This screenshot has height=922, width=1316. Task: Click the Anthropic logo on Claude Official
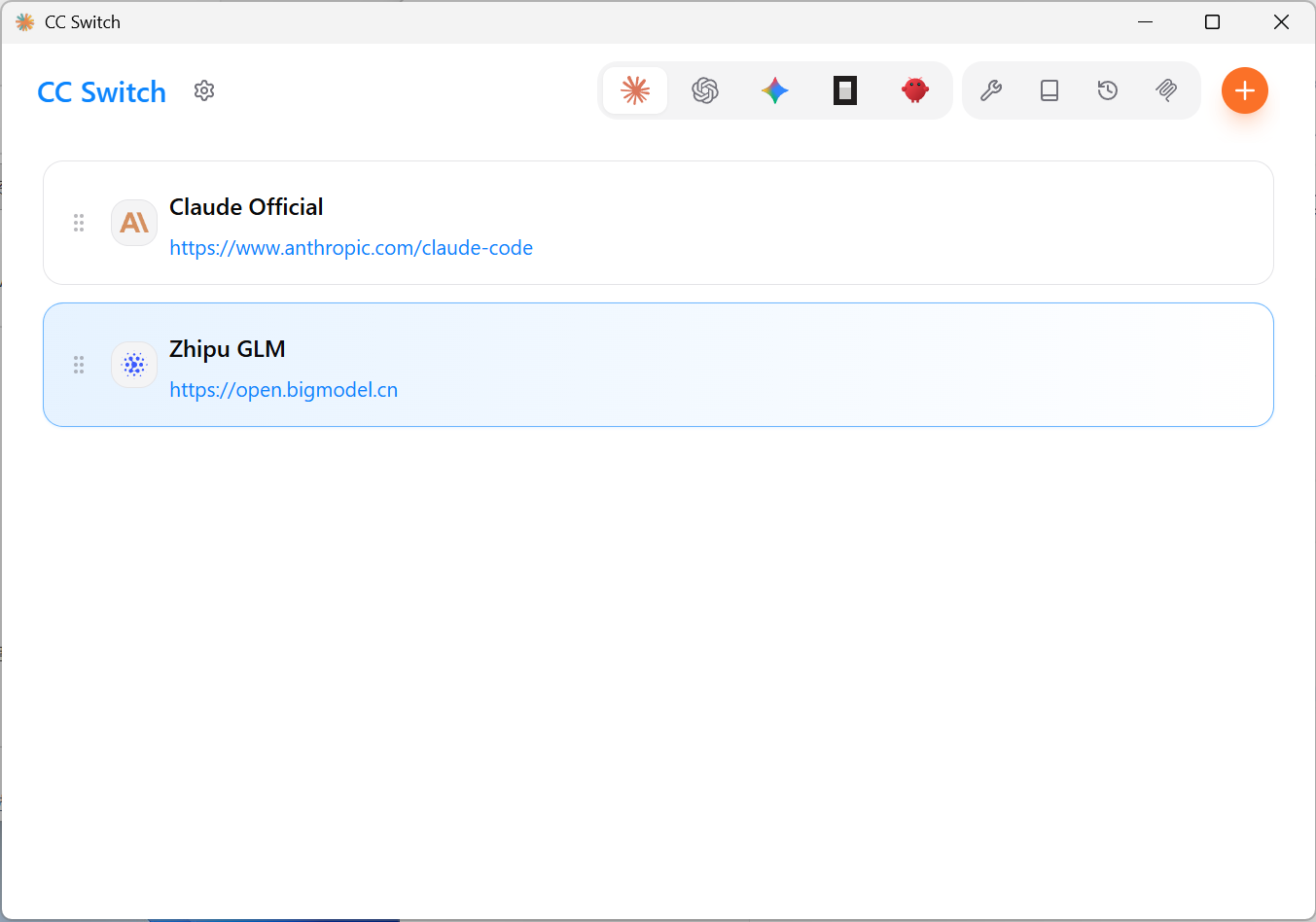tap(134, 223)
